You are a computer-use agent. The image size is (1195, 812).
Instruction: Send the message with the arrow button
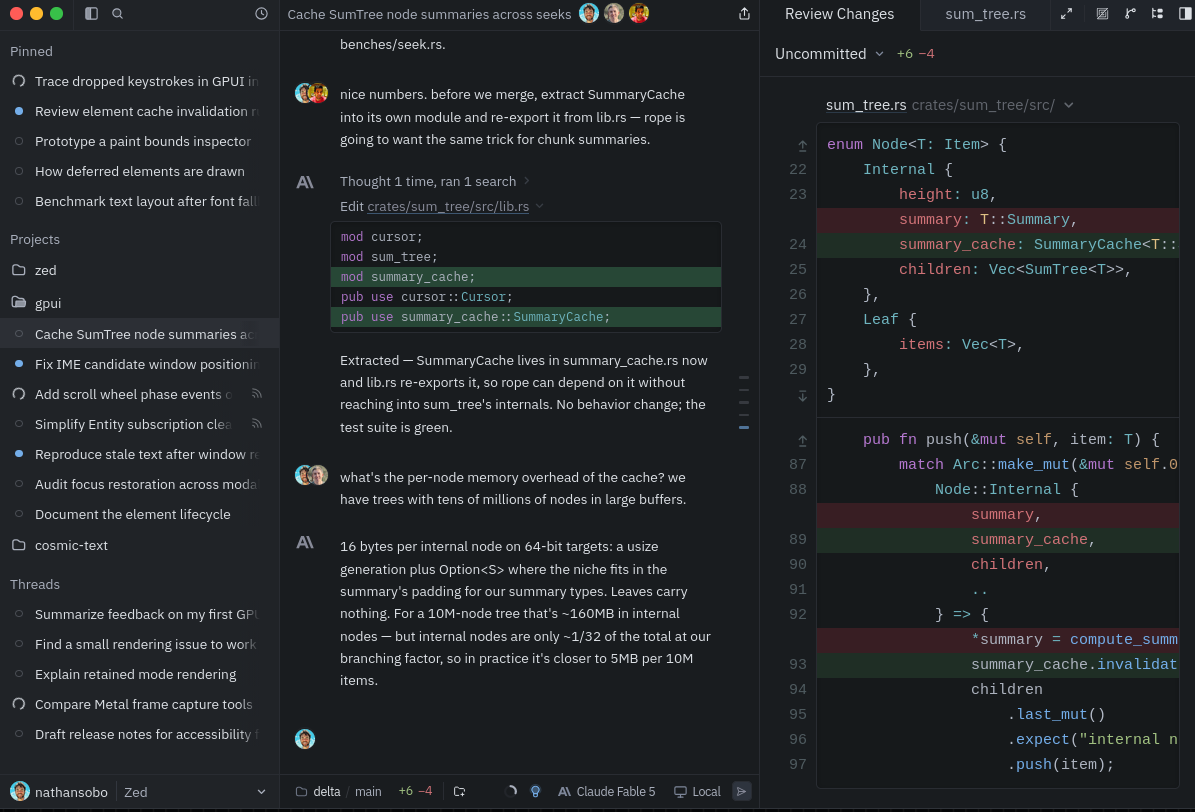pos(742,791)
